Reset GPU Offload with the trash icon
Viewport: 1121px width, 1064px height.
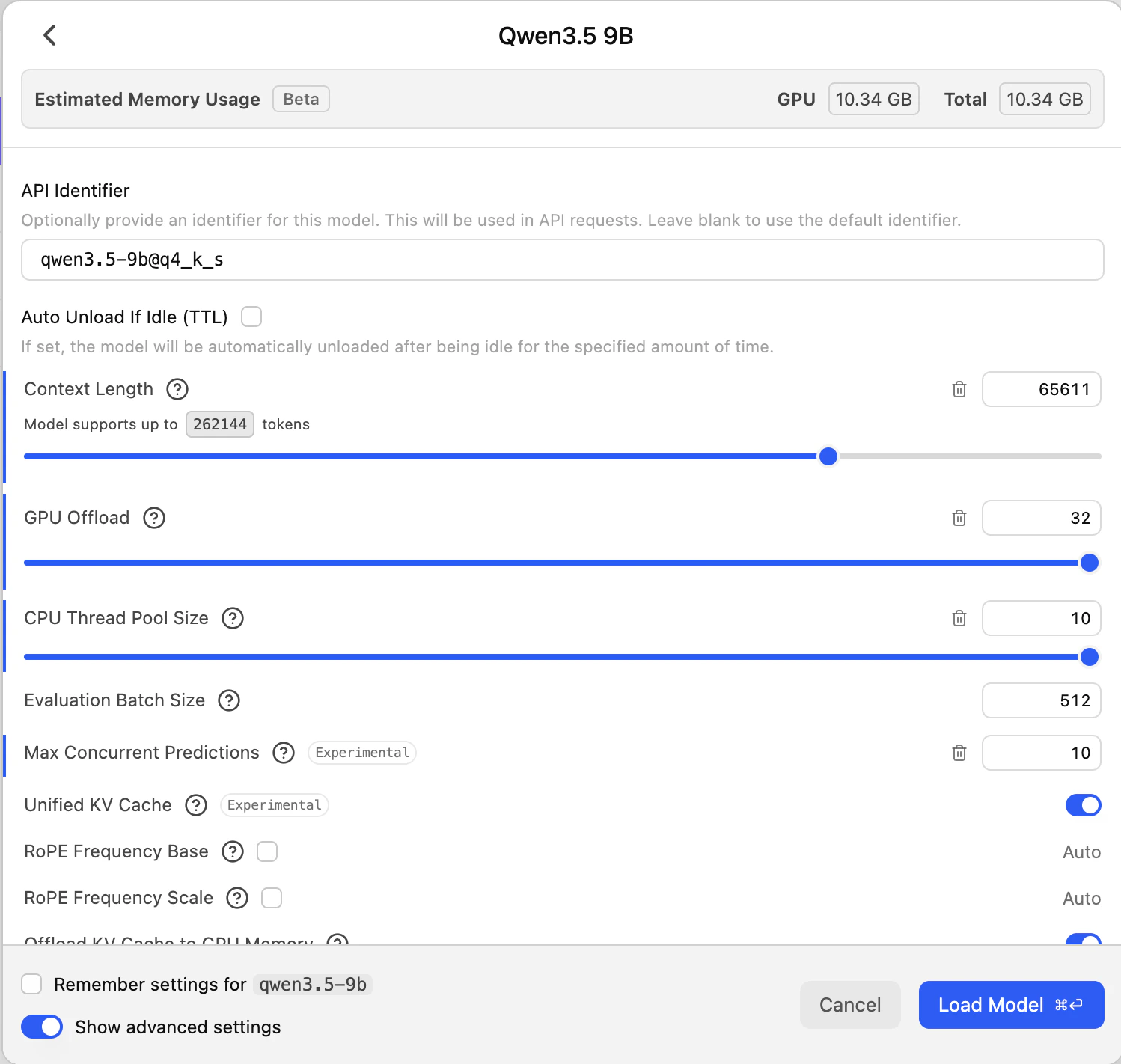pyautogui.click(x=959, y=518)
